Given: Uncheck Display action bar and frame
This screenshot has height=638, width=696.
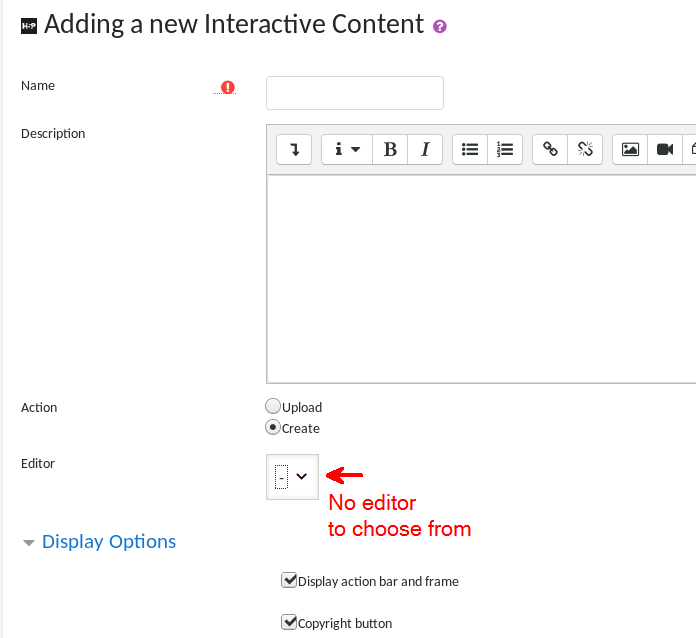Looking at the screenshot, I should 289,580.
